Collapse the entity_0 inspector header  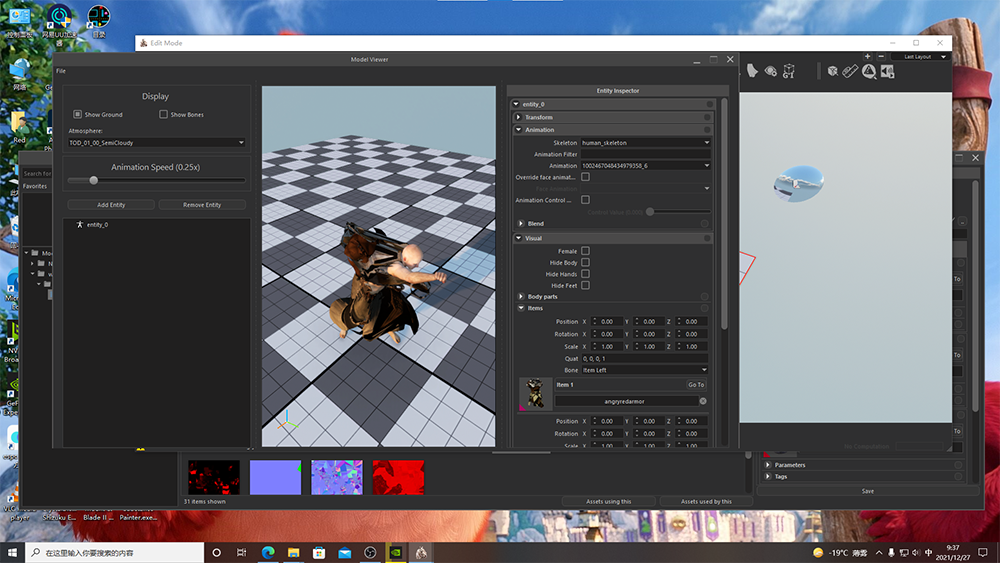tap(516, 104)
